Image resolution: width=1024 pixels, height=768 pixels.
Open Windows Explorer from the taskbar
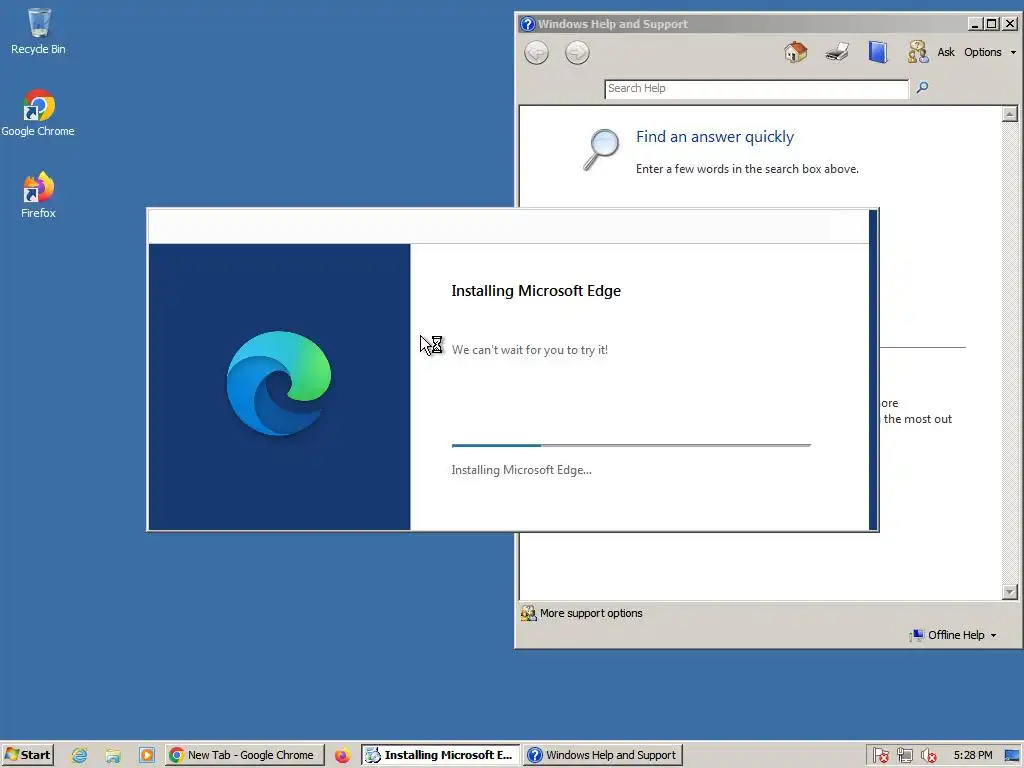pos(113,756)
